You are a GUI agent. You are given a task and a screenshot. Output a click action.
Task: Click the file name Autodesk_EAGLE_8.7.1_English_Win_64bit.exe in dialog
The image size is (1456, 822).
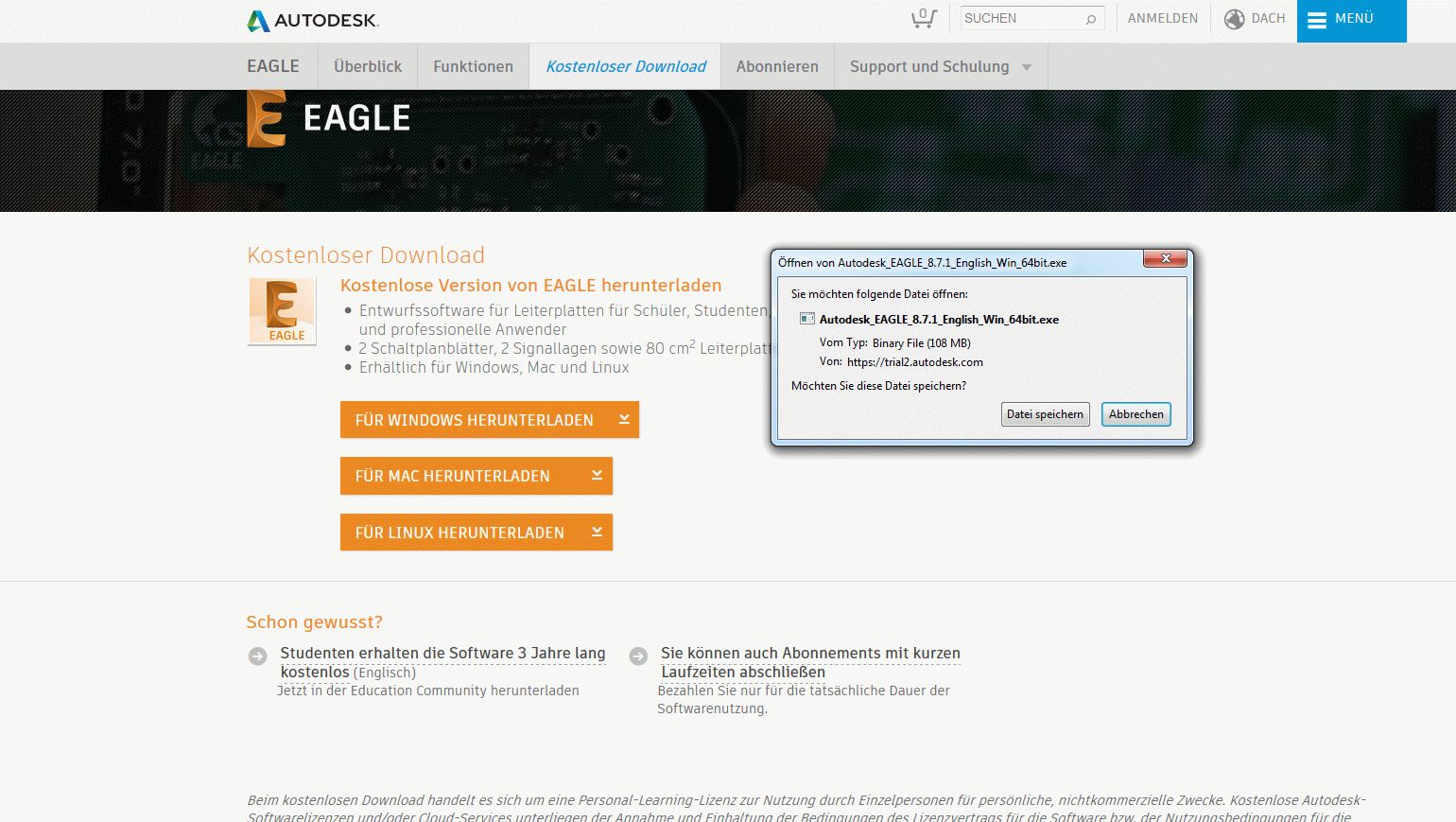click(x=939, y=320)
